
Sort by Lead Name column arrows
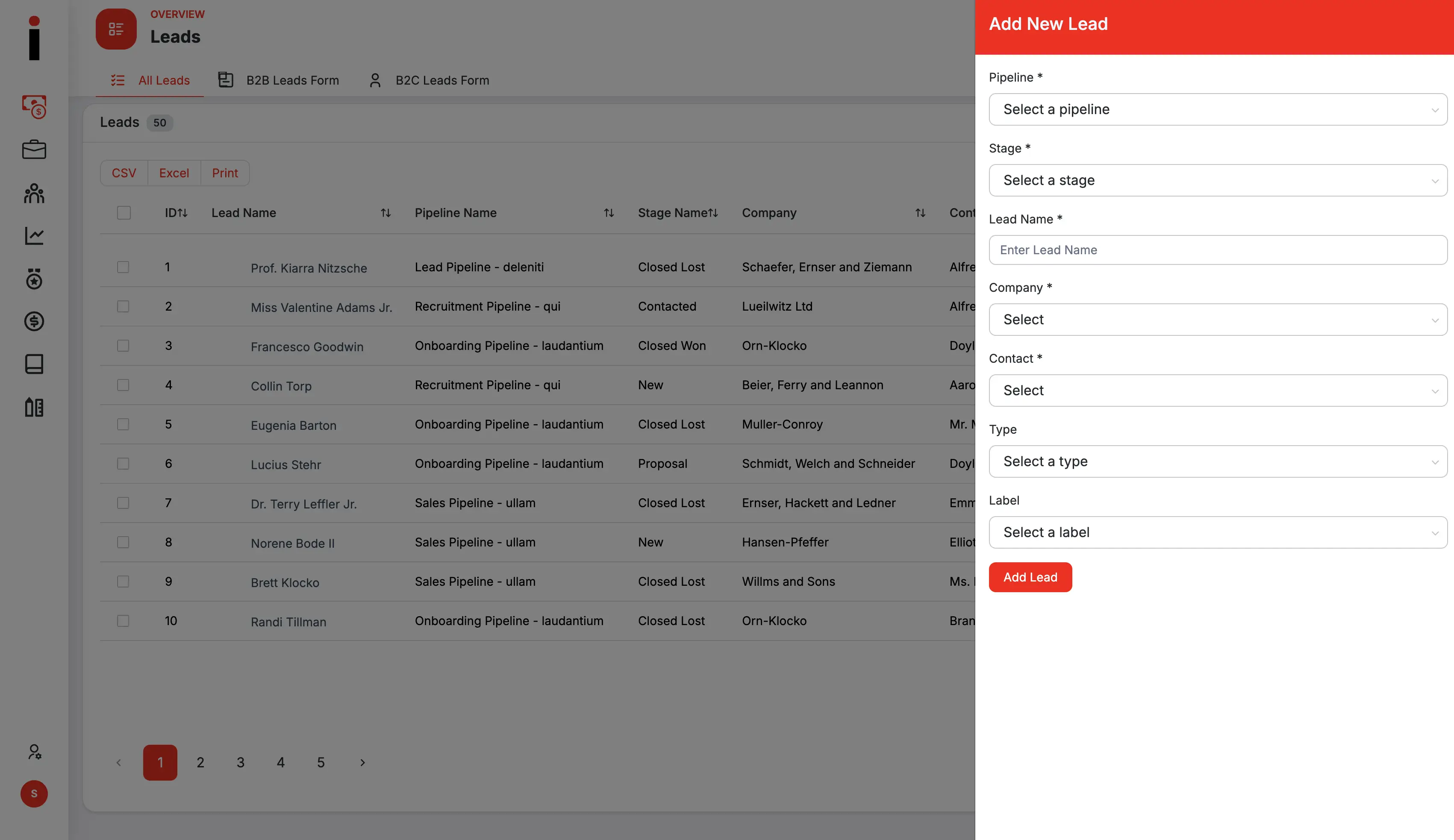(x=386, y=213)
